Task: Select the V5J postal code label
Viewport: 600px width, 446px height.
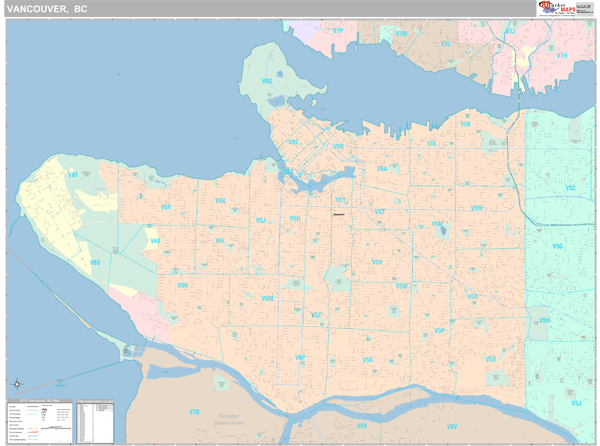Action: tap(575, 403)
